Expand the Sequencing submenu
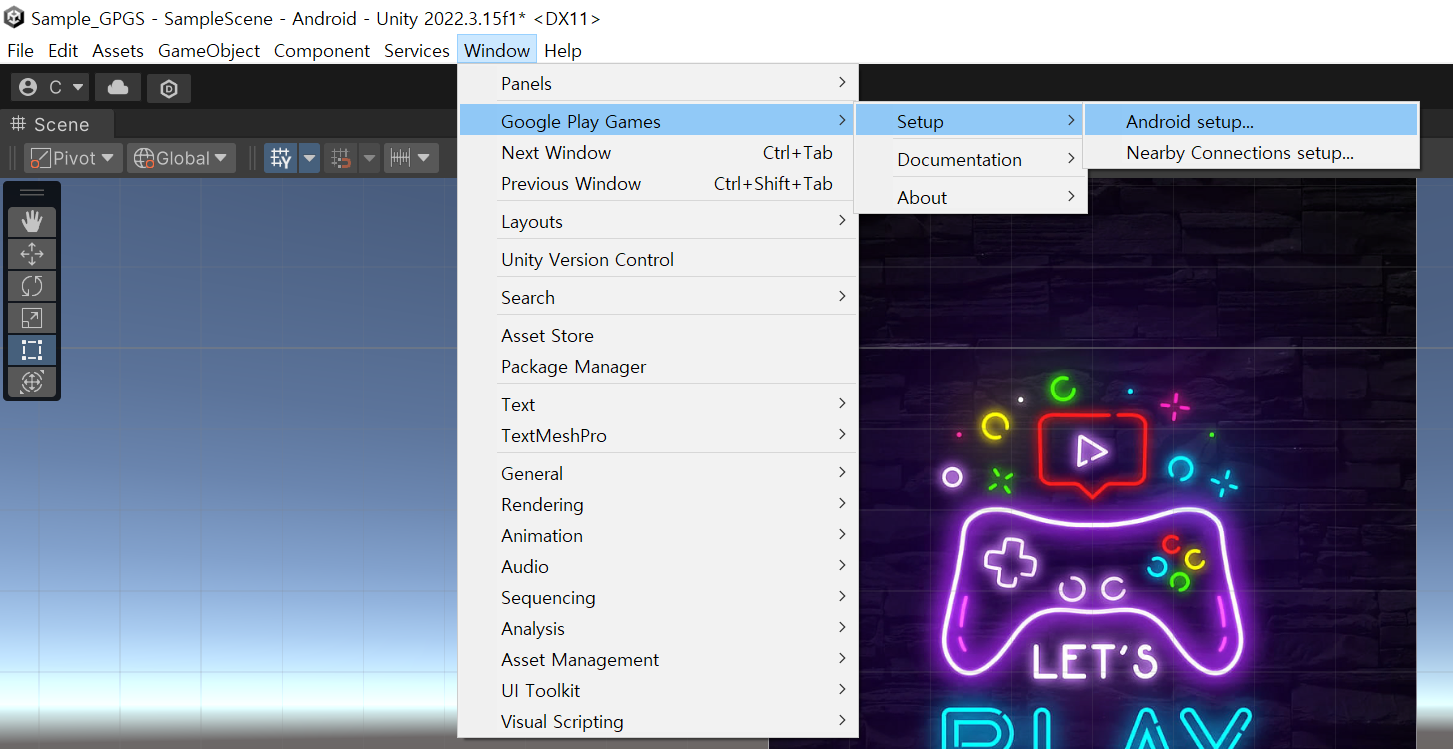 click(x=658, y=597)
